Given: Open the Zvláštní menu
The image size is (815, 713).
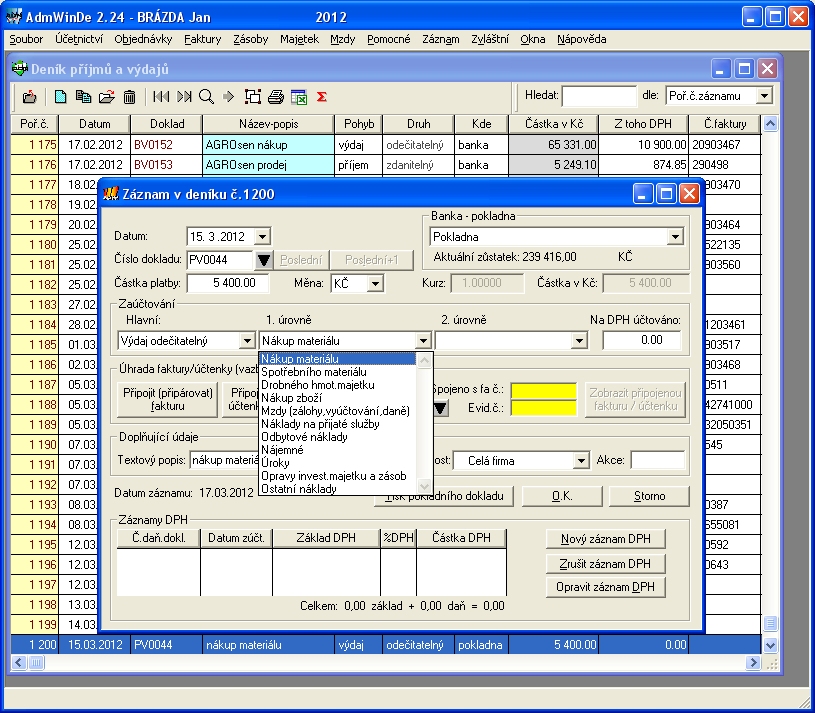Looking at the screenshot, I should coord(490,39).
